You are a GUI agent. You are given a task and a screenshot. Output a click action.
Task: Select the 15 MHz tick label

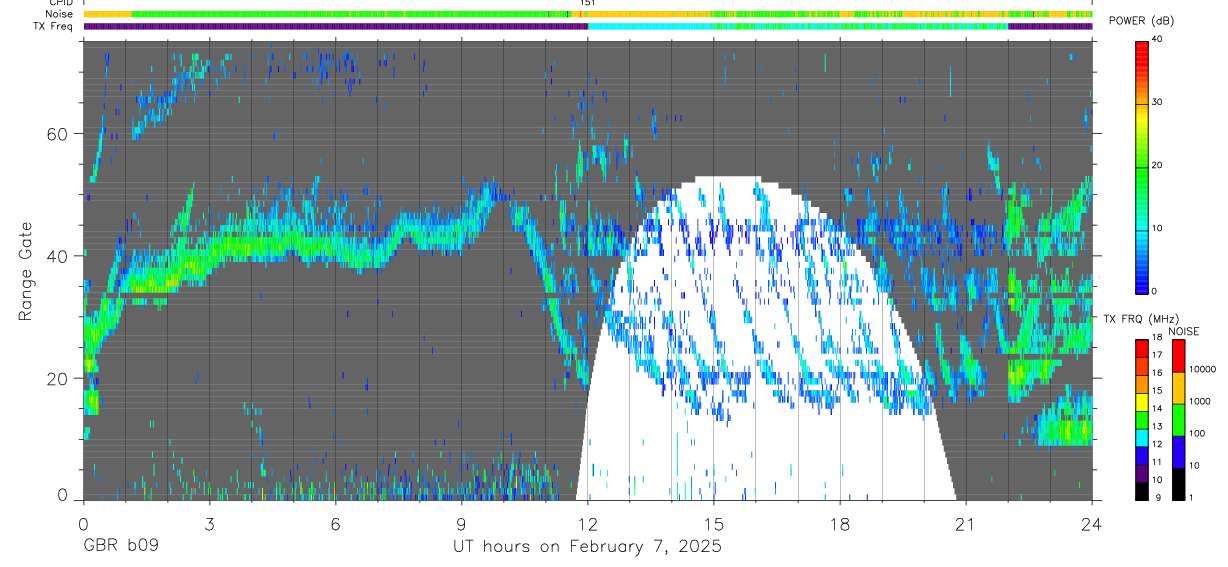(1157, 391)
